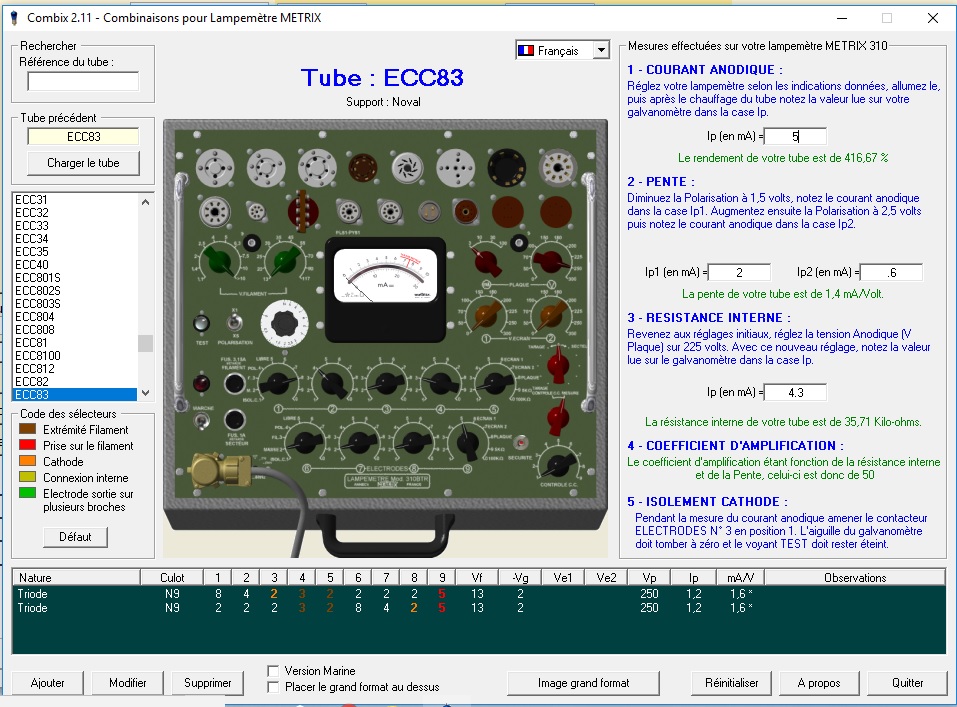Select ECC81 in the tube list
The height and width of the screenshot is (707, 957).
tap(75, 343)
